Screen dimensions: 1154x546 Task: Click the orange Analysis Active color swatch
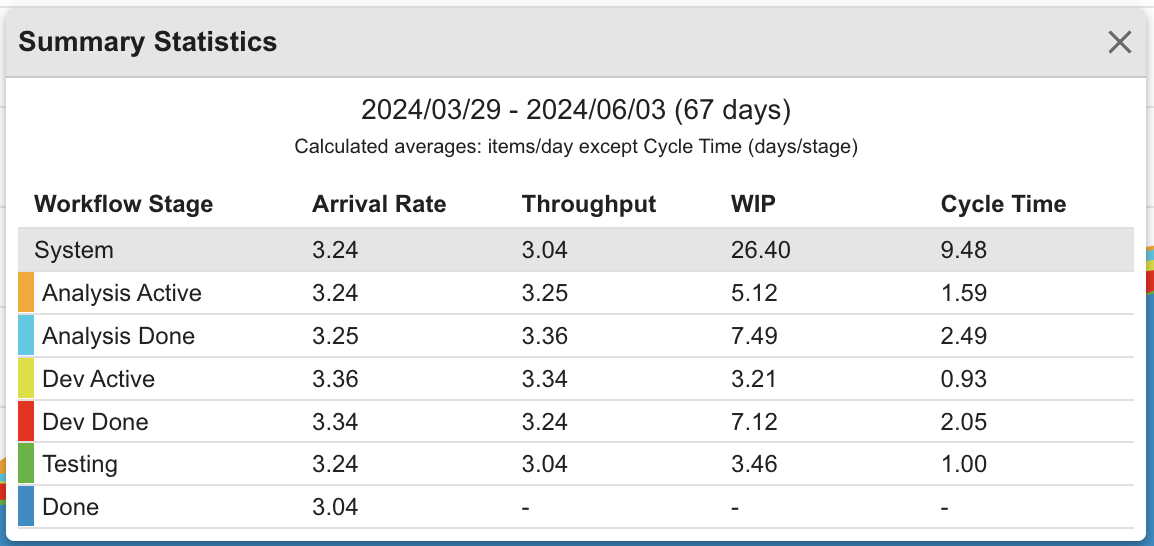tap(27, 293)
